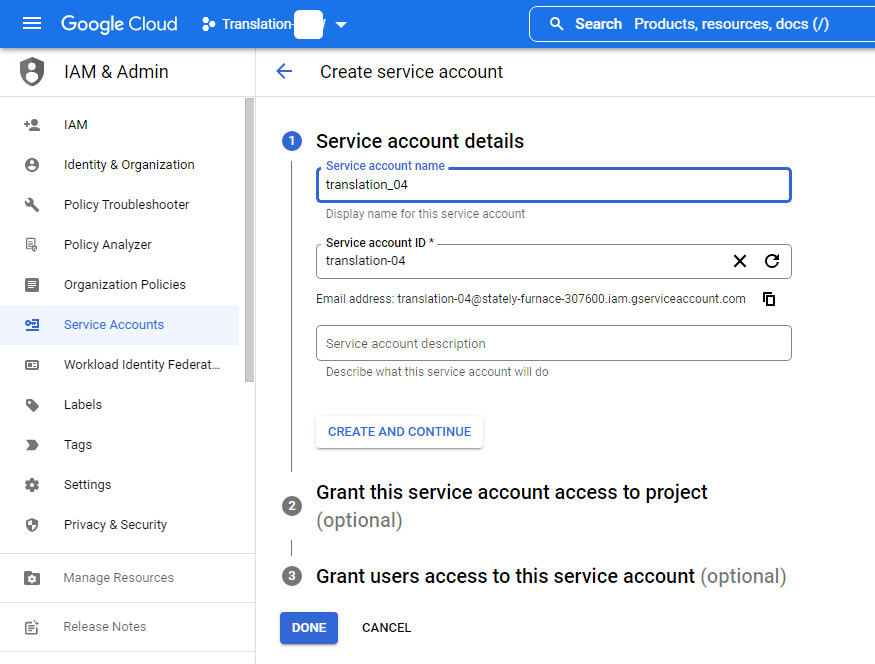Open Workload Identity Federation
This screenshot has height=664, width=875.
pos(119,364)
